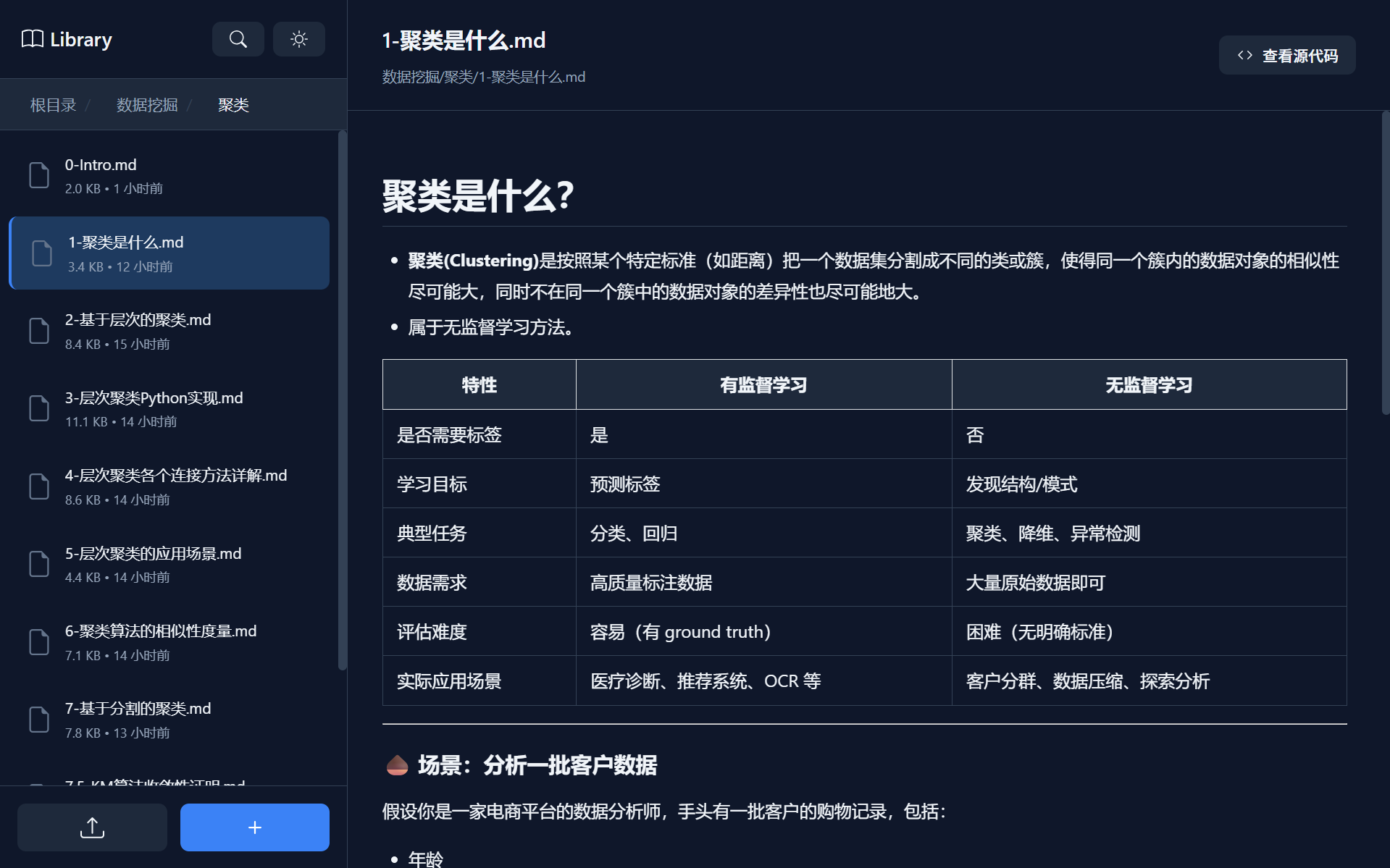Click the 聚类 breadcrumb item

(233, 104)
